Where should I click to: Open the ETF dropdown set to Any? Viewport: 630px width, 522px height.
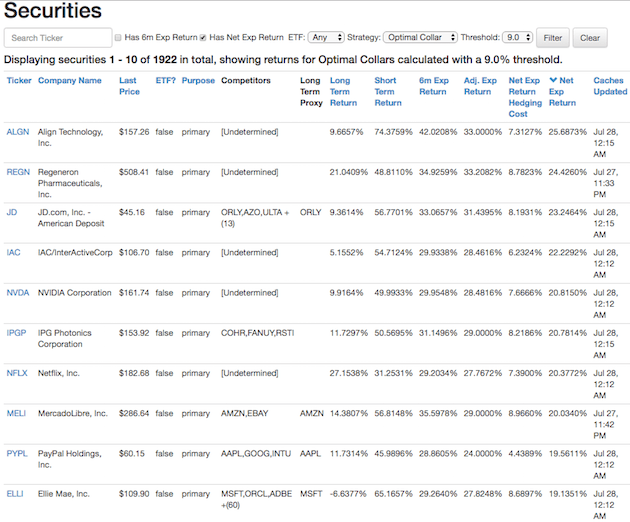326,38
